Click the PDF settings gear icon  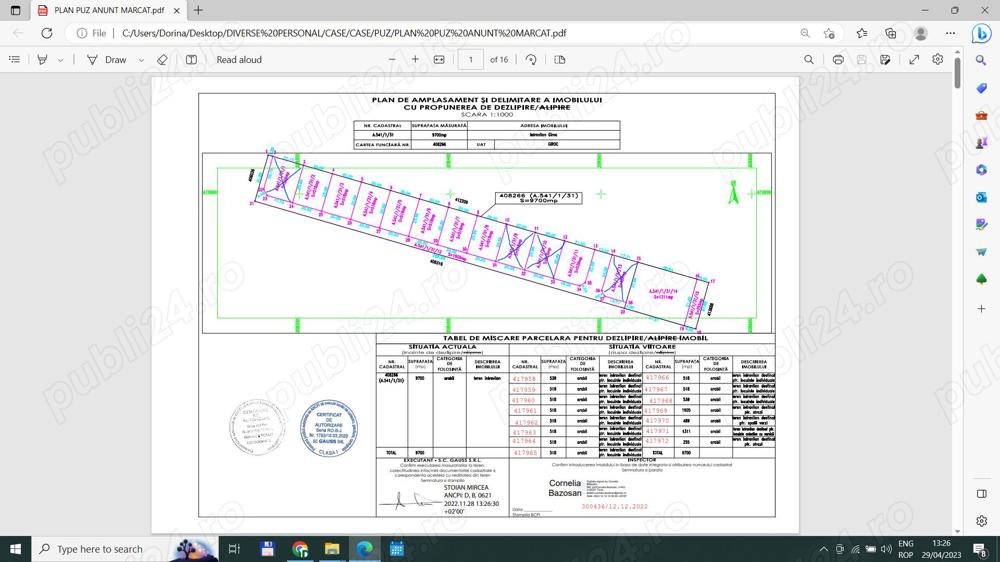pyautogui.click(x=938, y=60)
